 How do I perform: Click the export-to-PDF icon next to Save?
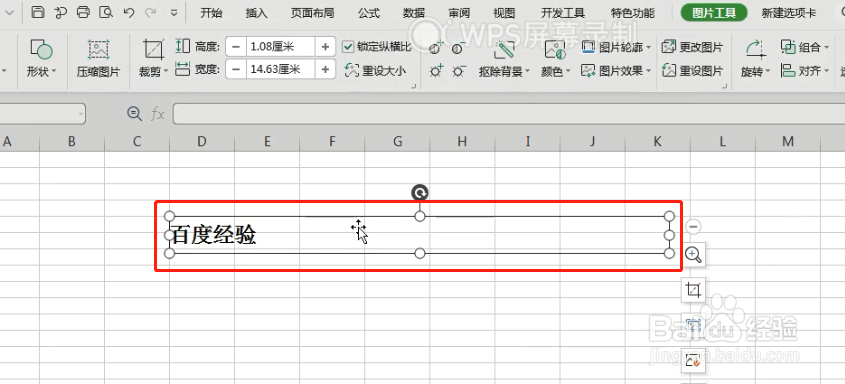pyautogui.click(x=61, y=12)
